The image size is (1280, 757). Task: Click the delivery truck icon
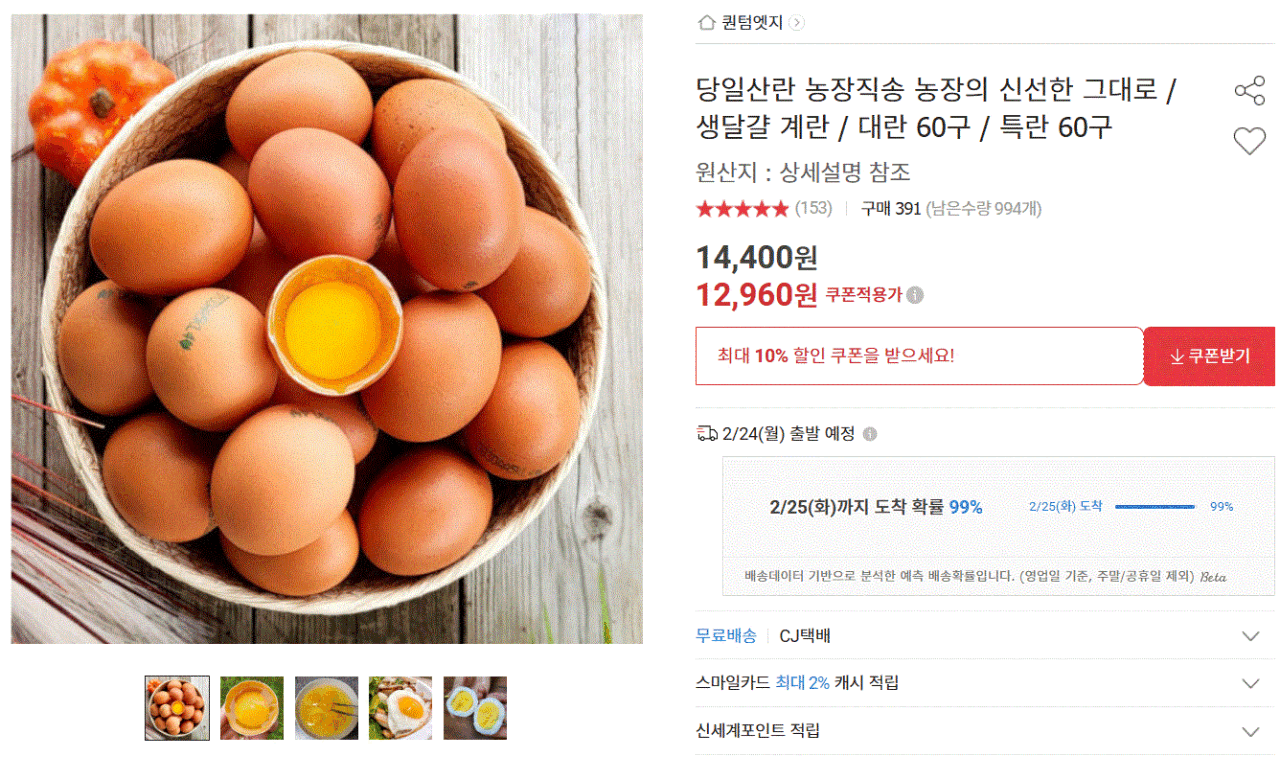point(706,433)
